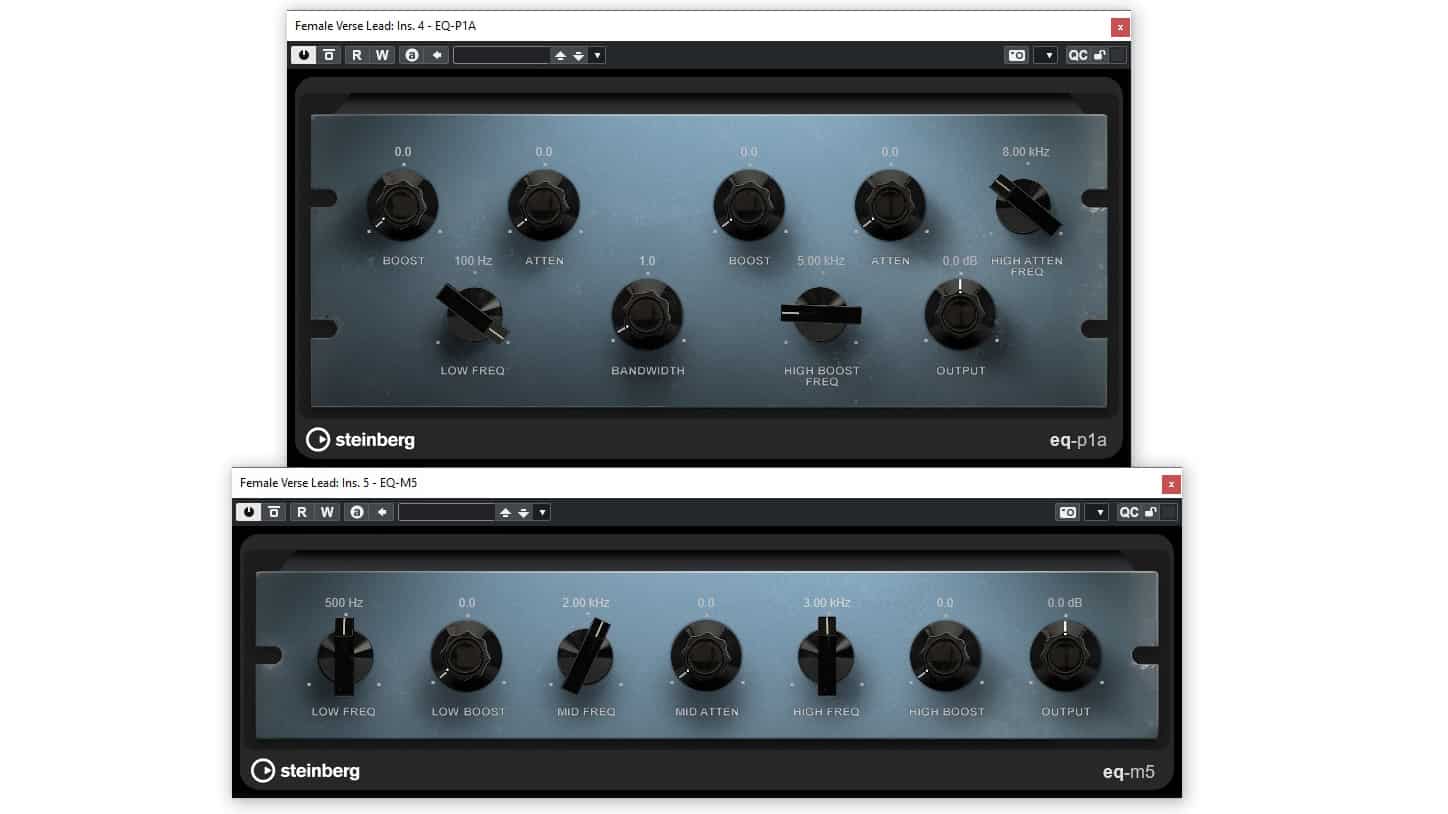Open the preset dropdown menu in EQ-M5
1448x814 pixels.
[543, 512]
